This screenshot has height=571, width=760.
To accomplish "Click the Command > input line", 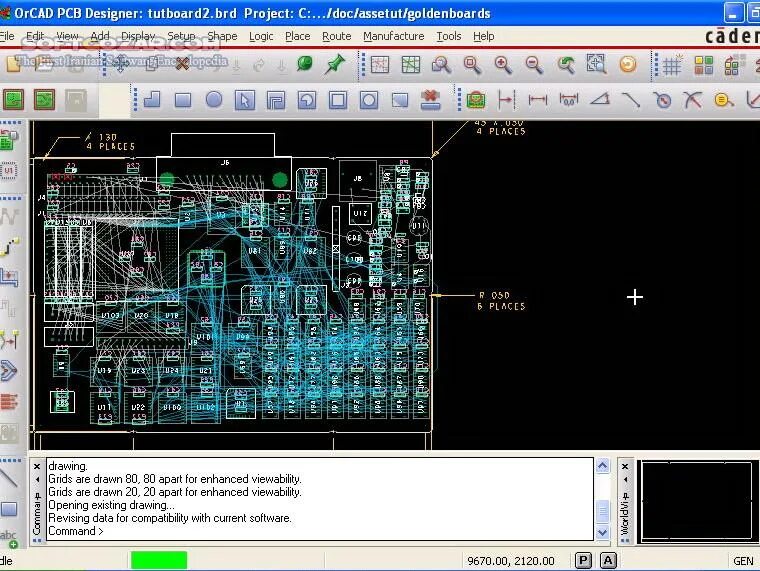I will (320, 531).
